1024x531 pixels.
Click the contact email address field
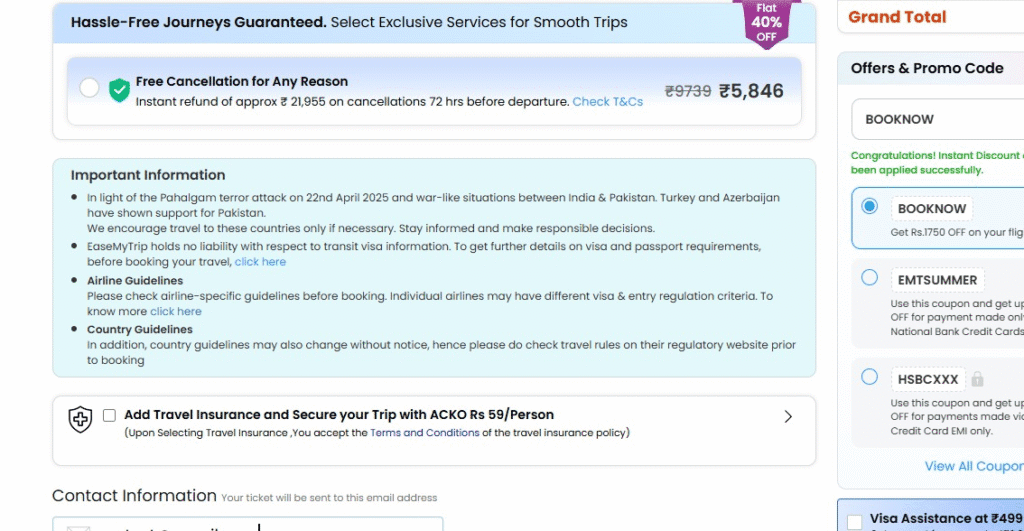point(248,524)
